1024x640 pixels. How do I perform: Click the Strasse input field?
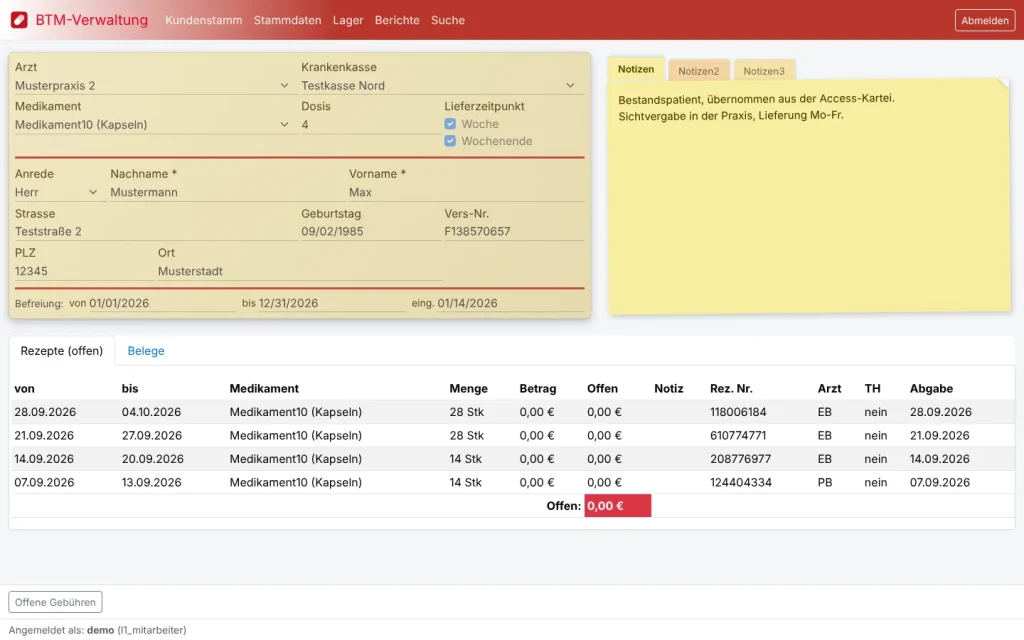point(156,232)
